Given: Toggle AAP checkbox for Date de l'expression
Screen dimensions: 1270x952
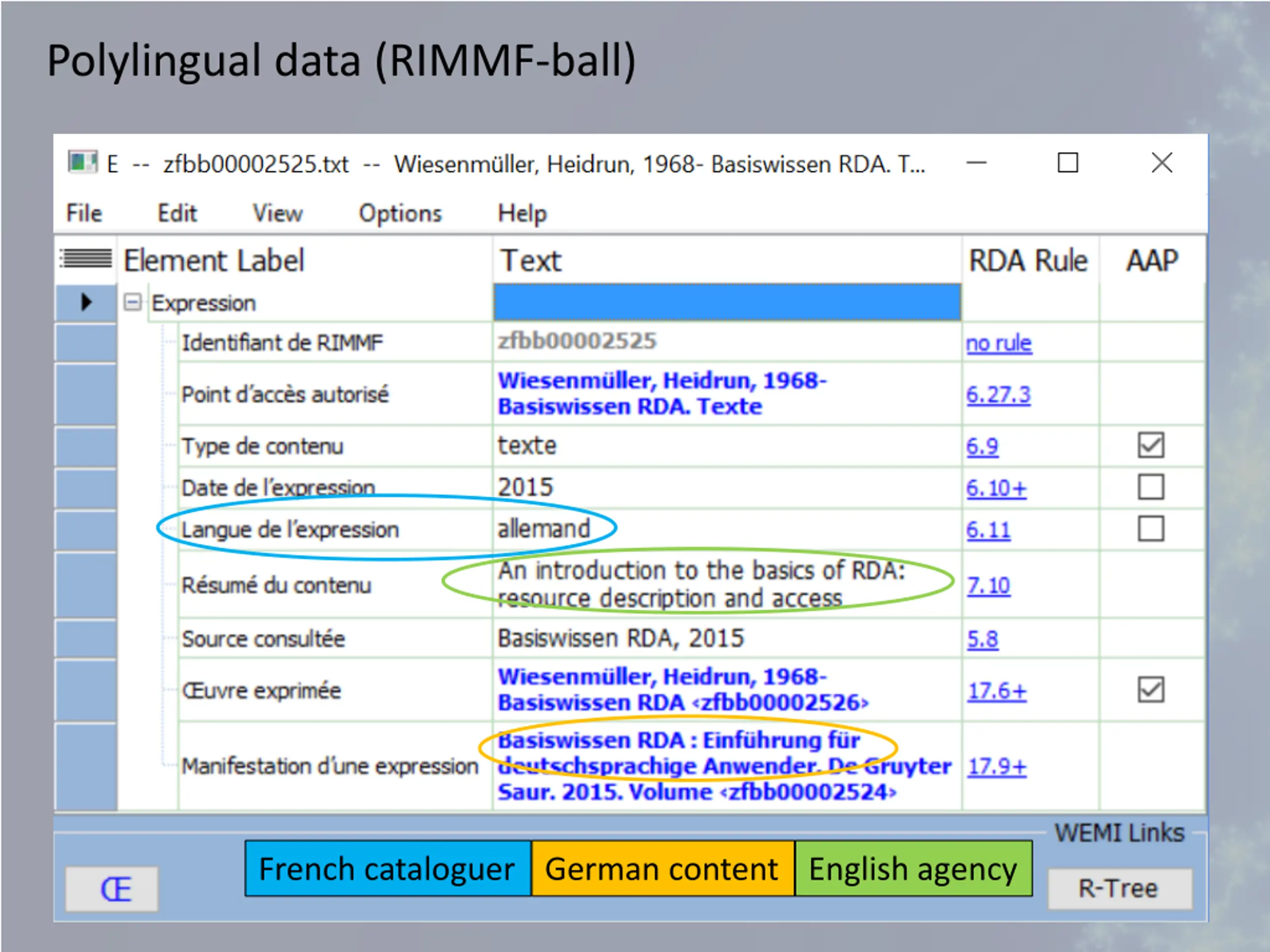Looking at the screenshot, I should pyautogui.click(x=1150, y=487).
